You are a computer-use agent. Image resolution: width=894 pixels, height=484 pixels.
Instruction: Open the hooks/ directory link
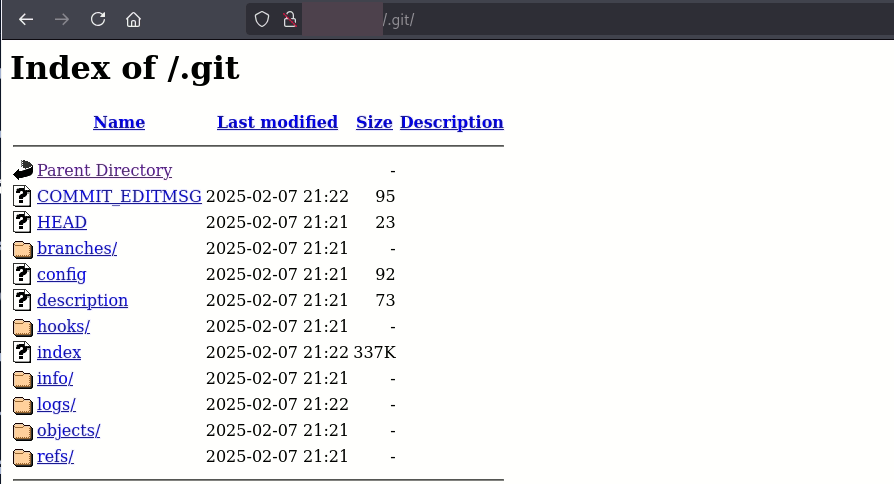click(63, 326)
